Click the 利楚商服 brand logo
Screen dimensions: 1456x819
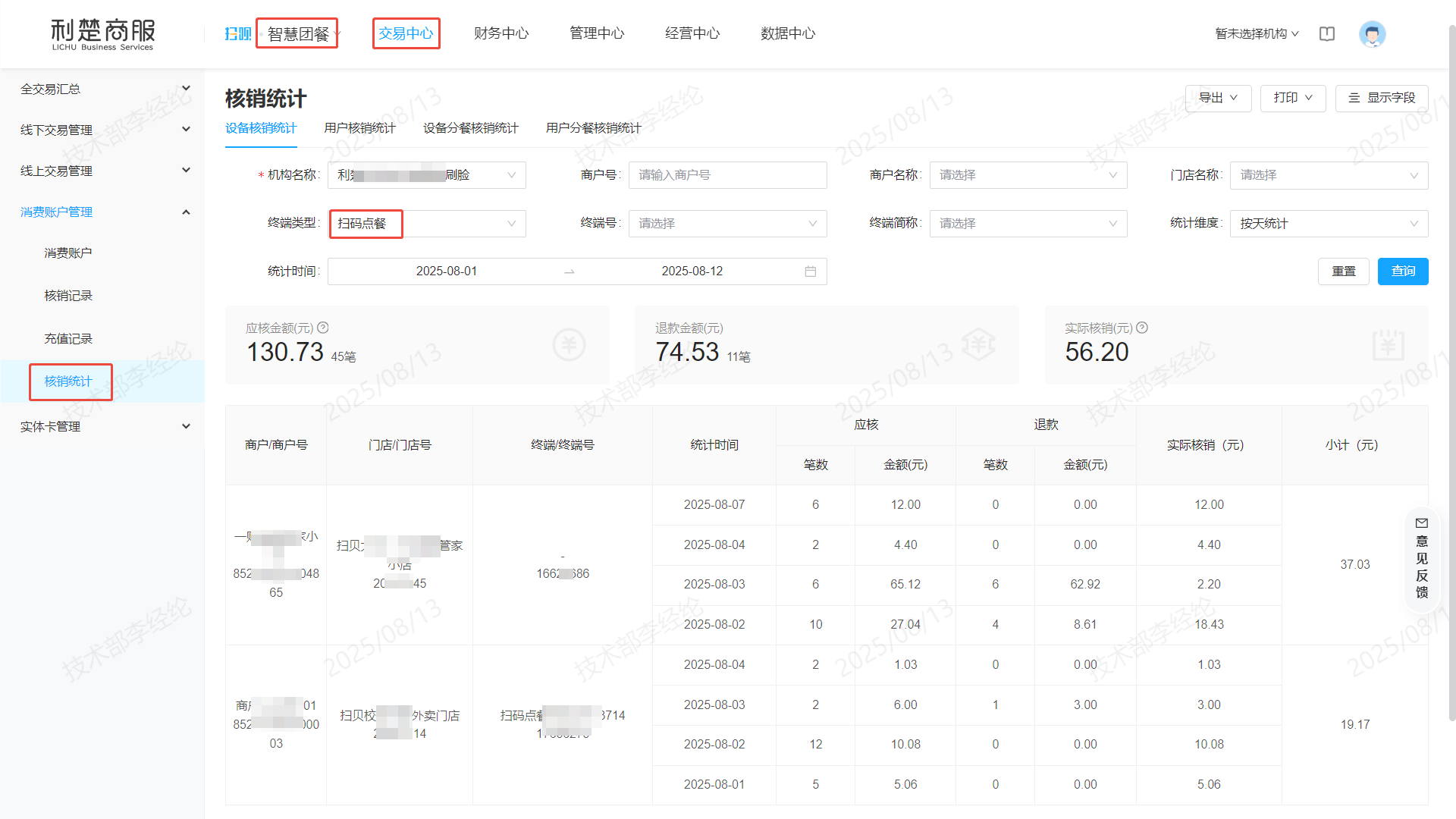[102, 34]
